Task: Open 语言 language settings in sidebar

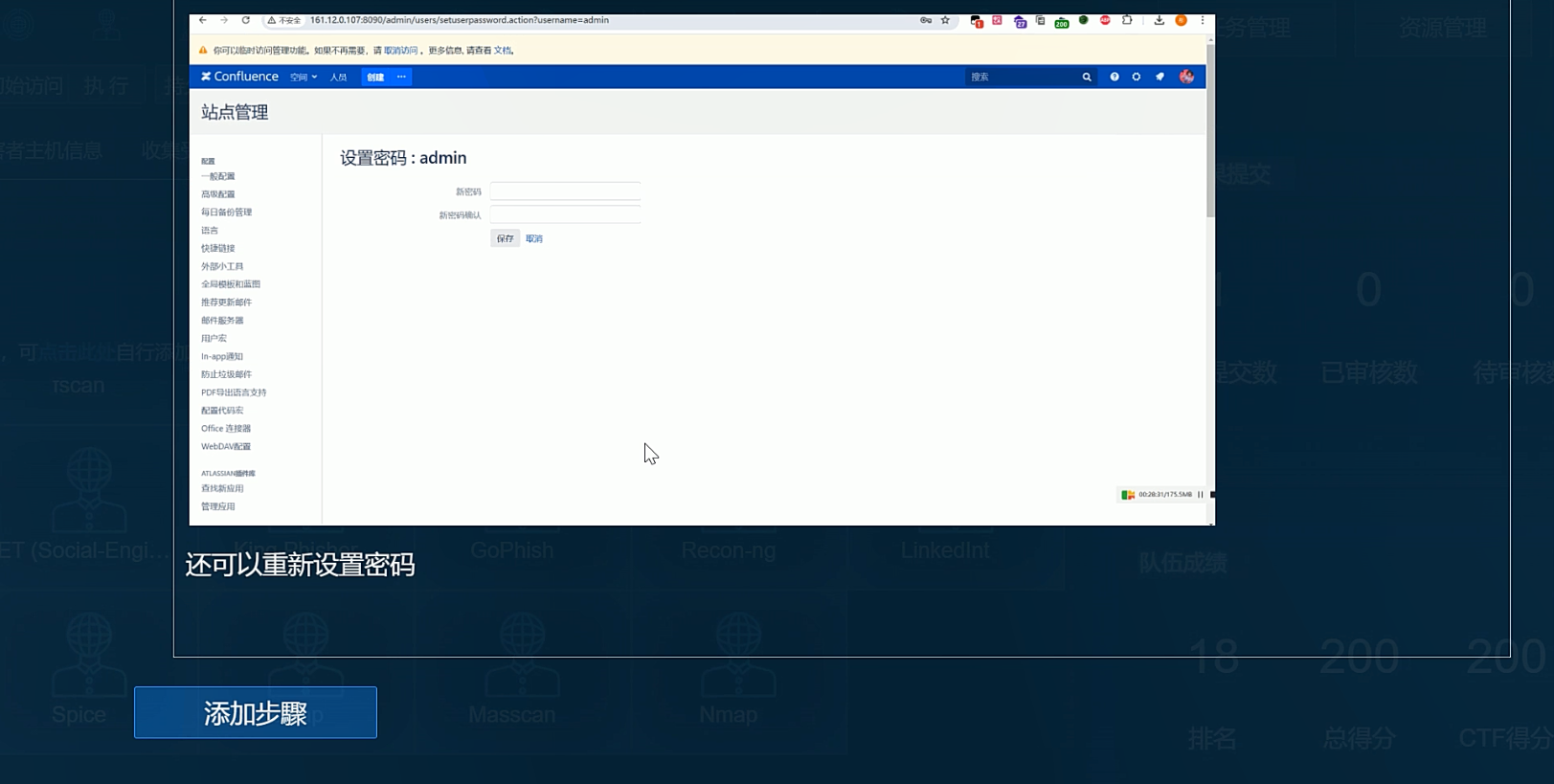Action: pos(210,231)
